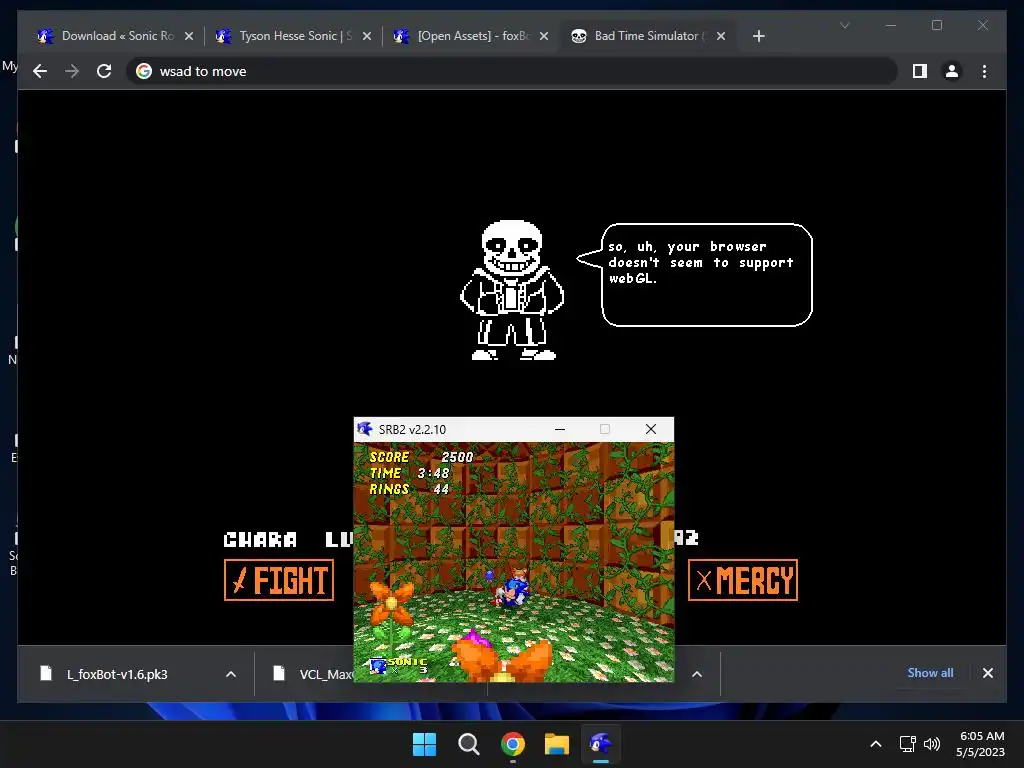Switch to SRB2 from the taskbar
The width and height of the screenshot is (1024, 768).
pos(601,744)
